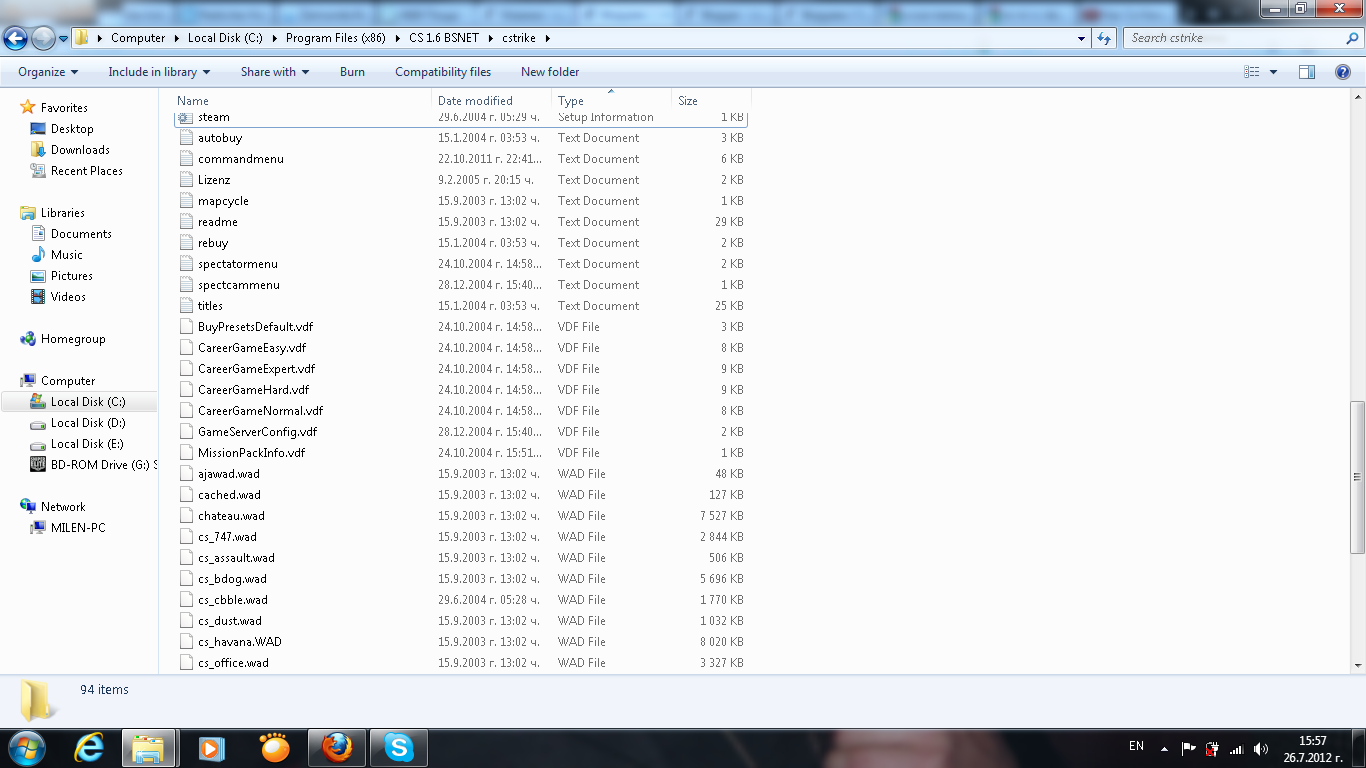
Task: Create a New folder
Action: (550, 72)
